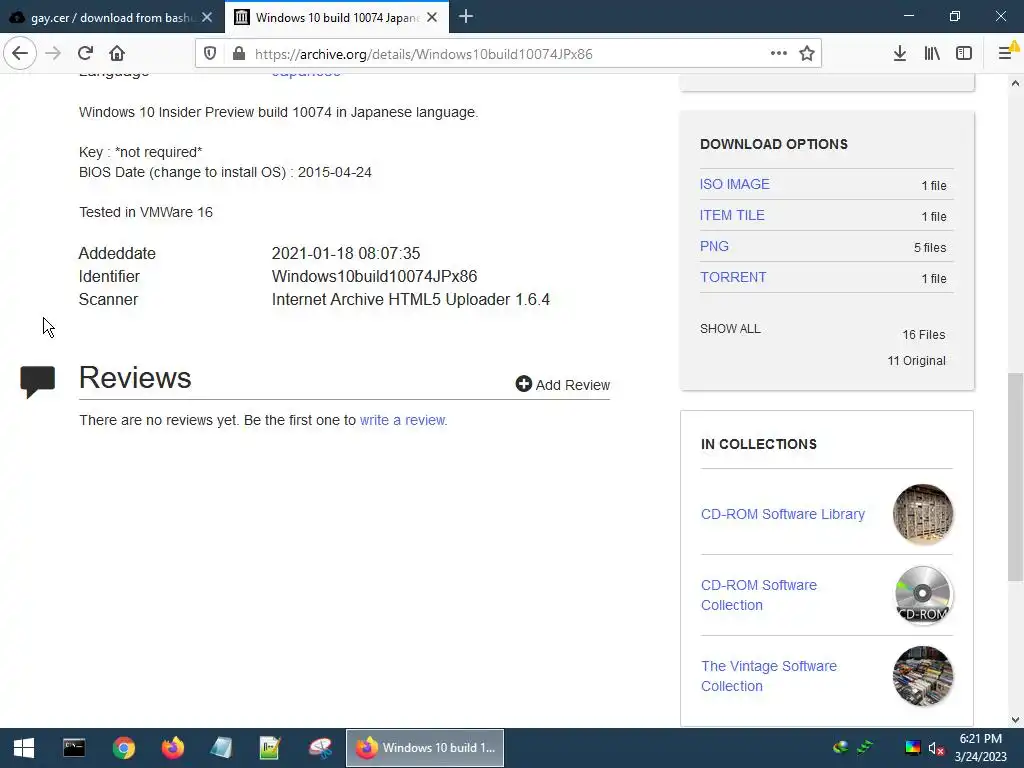
Task: Close the Windows 10 build 10074 tab
Action: 432,18
